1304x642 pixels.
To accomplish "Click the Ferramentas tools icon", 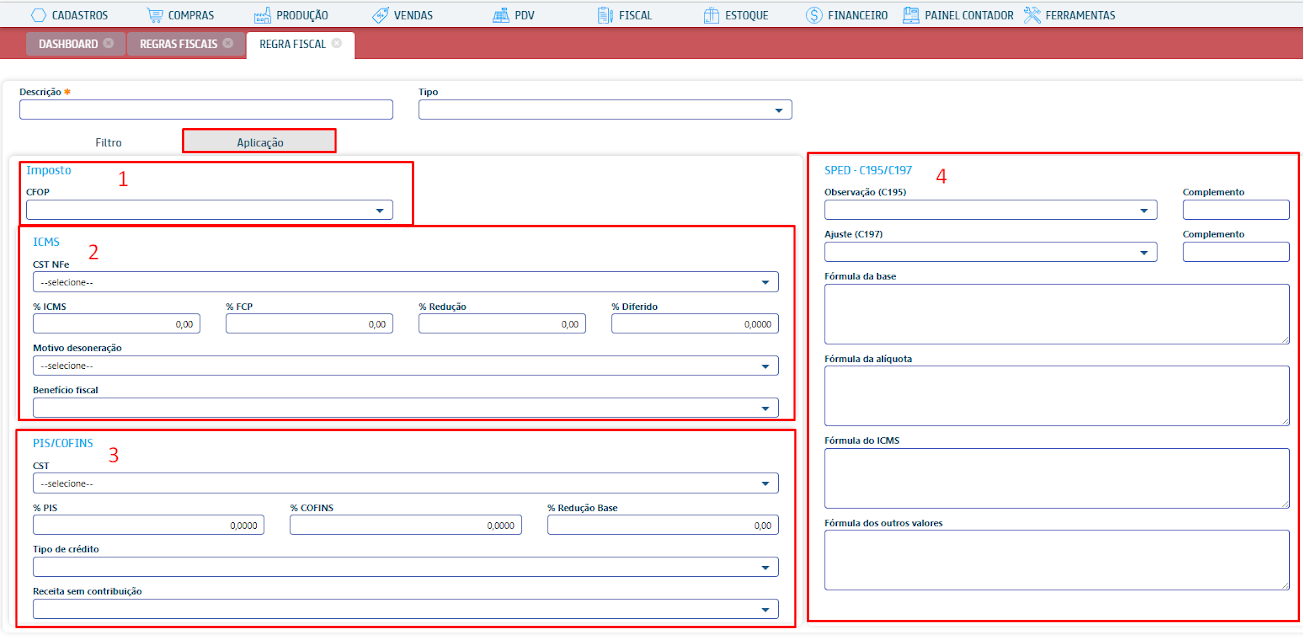I will (1033, 15).
